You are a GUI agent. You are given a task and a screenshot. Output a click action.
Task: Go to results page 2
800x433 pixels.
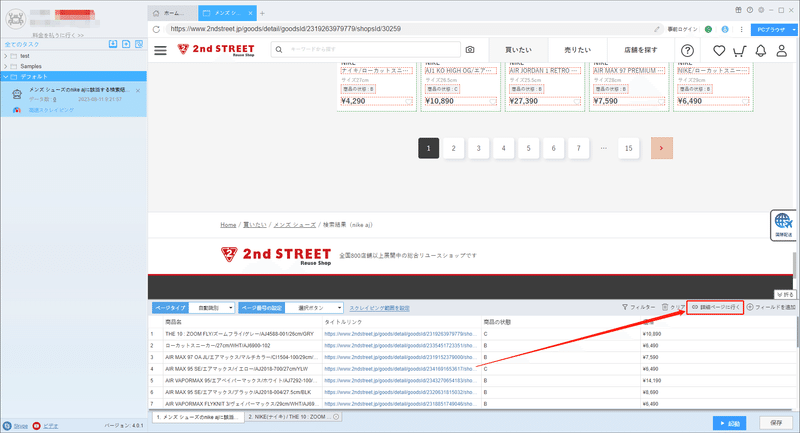click(x=454, y=148)
